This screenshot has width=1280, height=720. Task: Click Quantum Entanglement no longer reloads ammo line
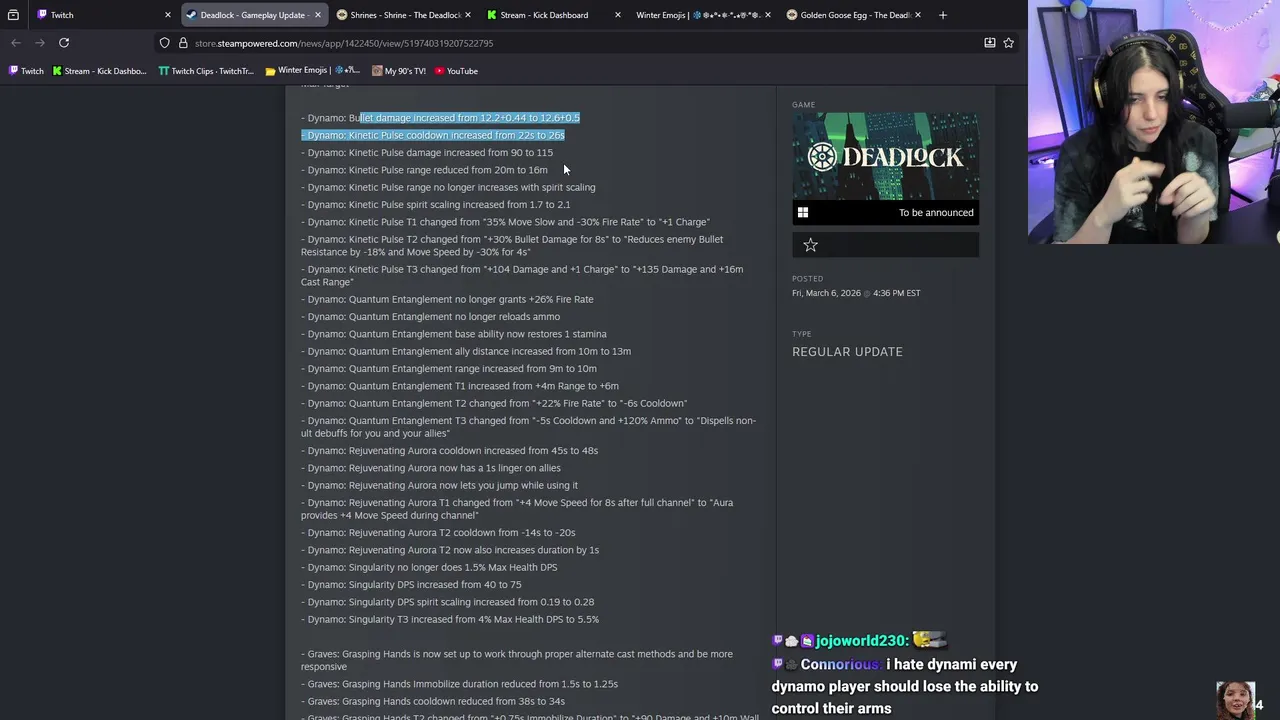pyautogui.click(x=430, y=317)
